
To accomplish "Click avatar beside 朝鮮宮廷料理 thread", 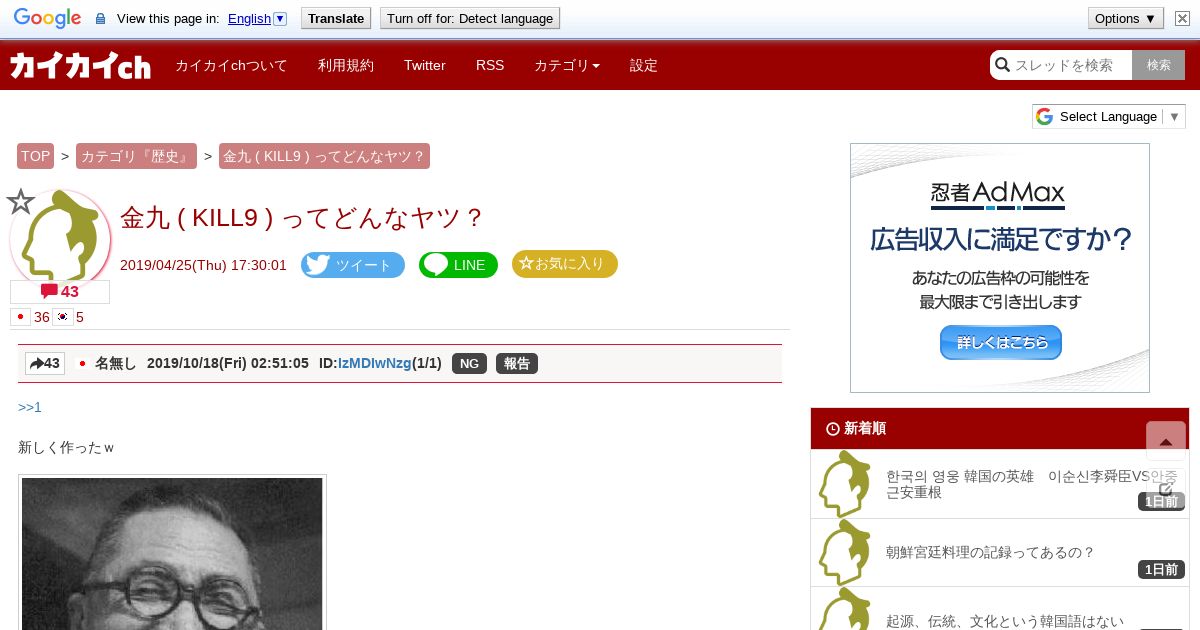I will coord(845,552).
